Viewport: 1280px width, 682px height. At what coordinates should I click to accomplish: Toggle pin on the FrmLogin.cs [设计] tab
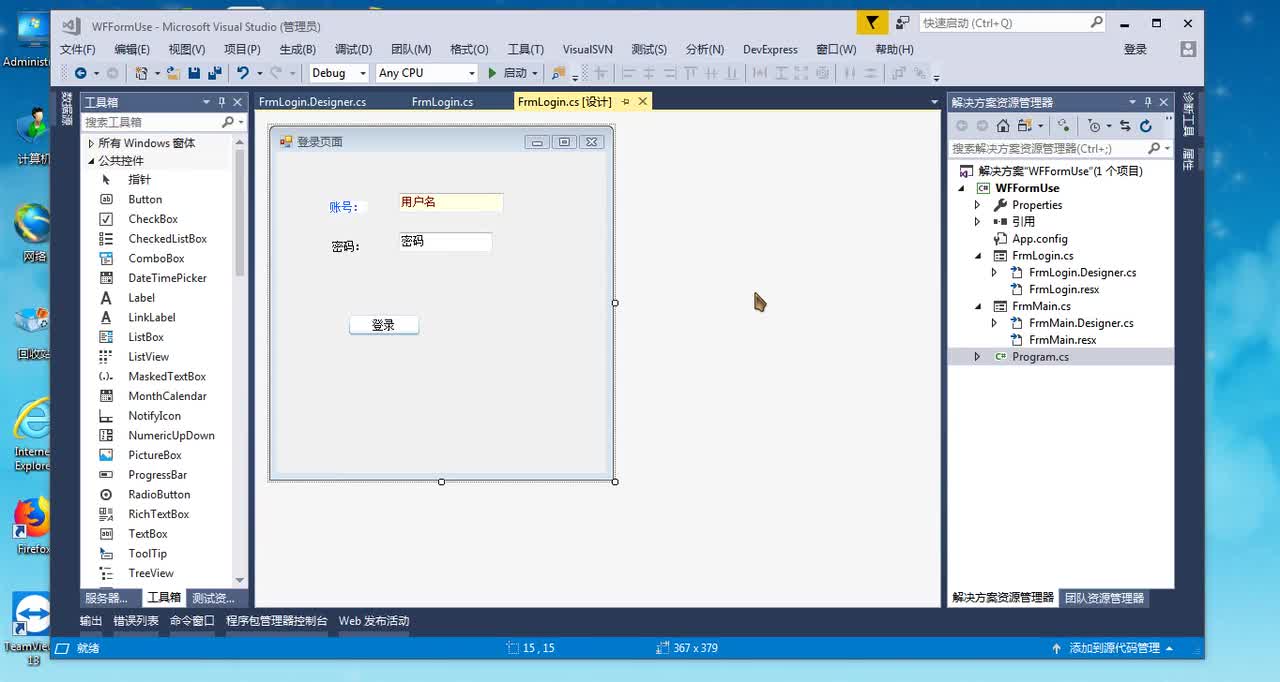(x=626, y=102)
